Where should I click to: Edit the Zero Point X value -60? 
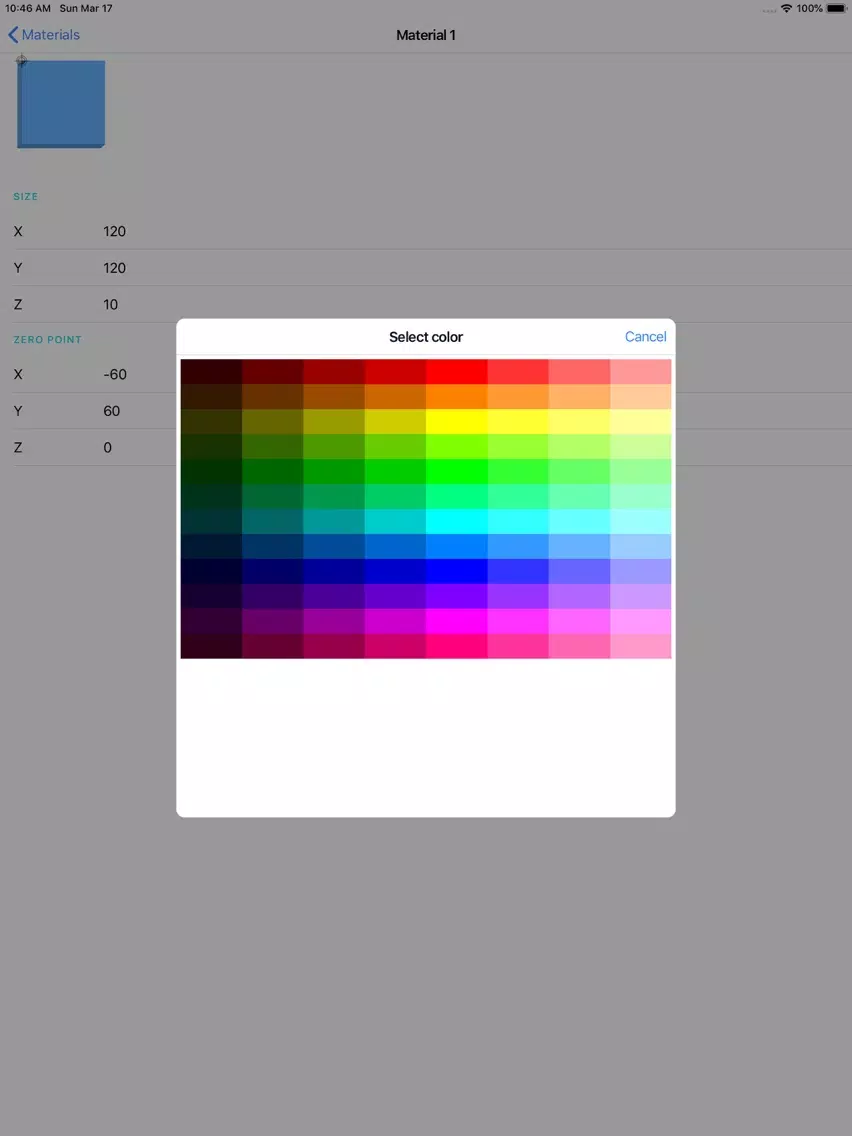click(114, 375)
